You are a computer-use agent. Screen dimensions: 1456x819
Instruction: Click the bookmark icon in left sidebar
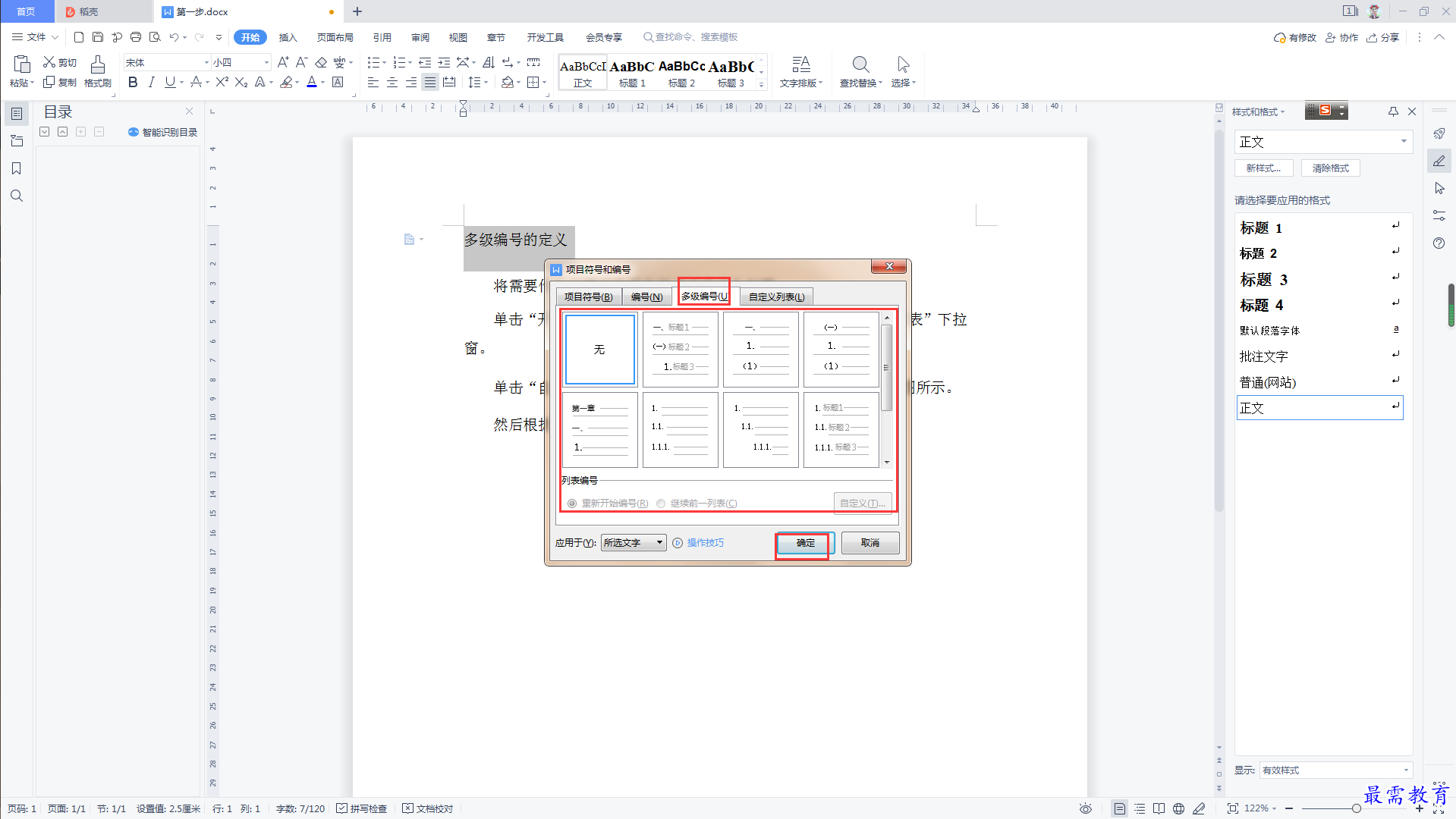pyautogui.click(x=16, y=168)
